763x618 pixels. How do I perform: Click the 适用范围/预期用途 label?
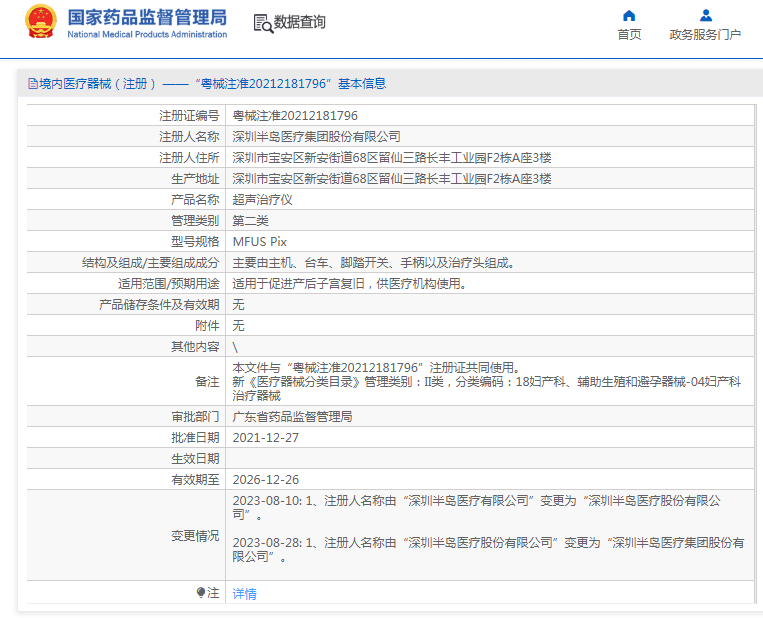pyautogui.click(x=169, y=284)
